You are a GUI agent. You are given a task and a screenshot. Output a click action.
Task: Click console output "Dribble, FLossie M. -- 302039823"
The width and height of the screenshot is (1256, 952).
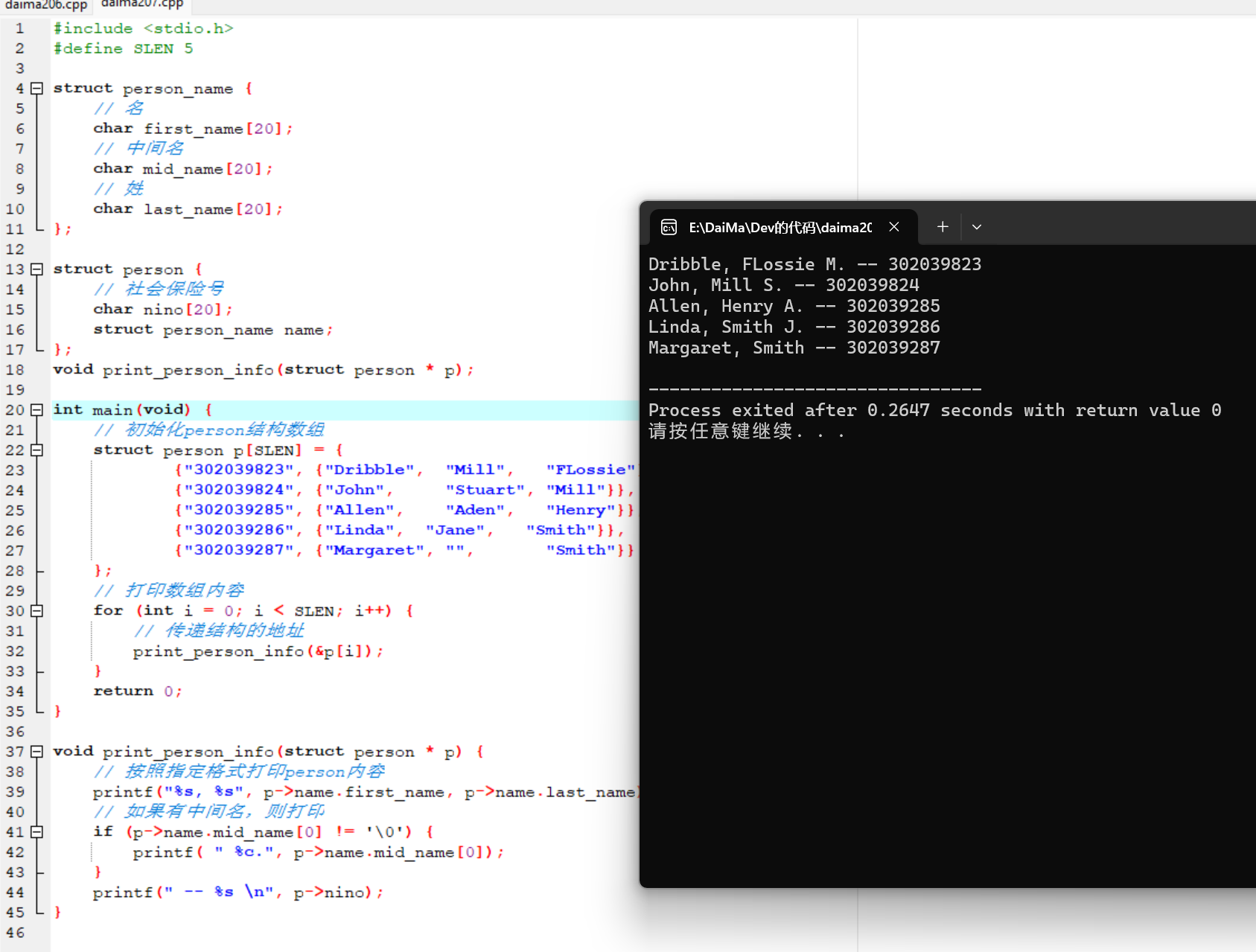tap(815, 264)
